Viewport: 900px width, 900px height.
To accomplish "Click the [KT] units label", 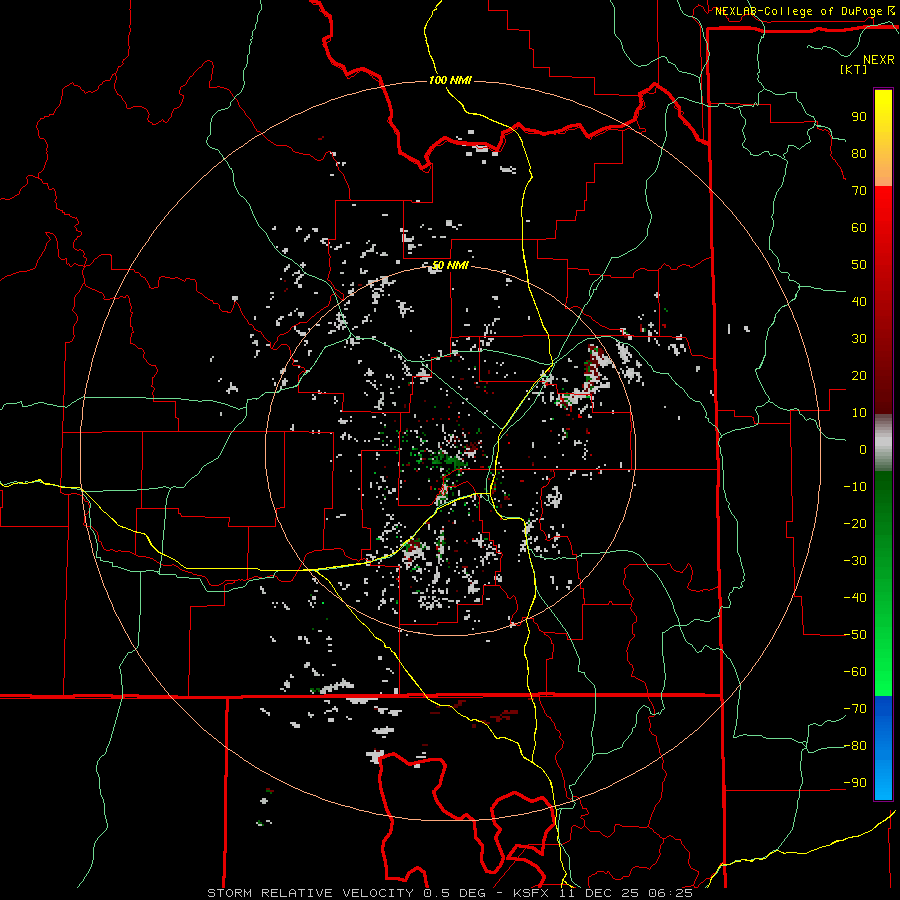I will (853, 69).
